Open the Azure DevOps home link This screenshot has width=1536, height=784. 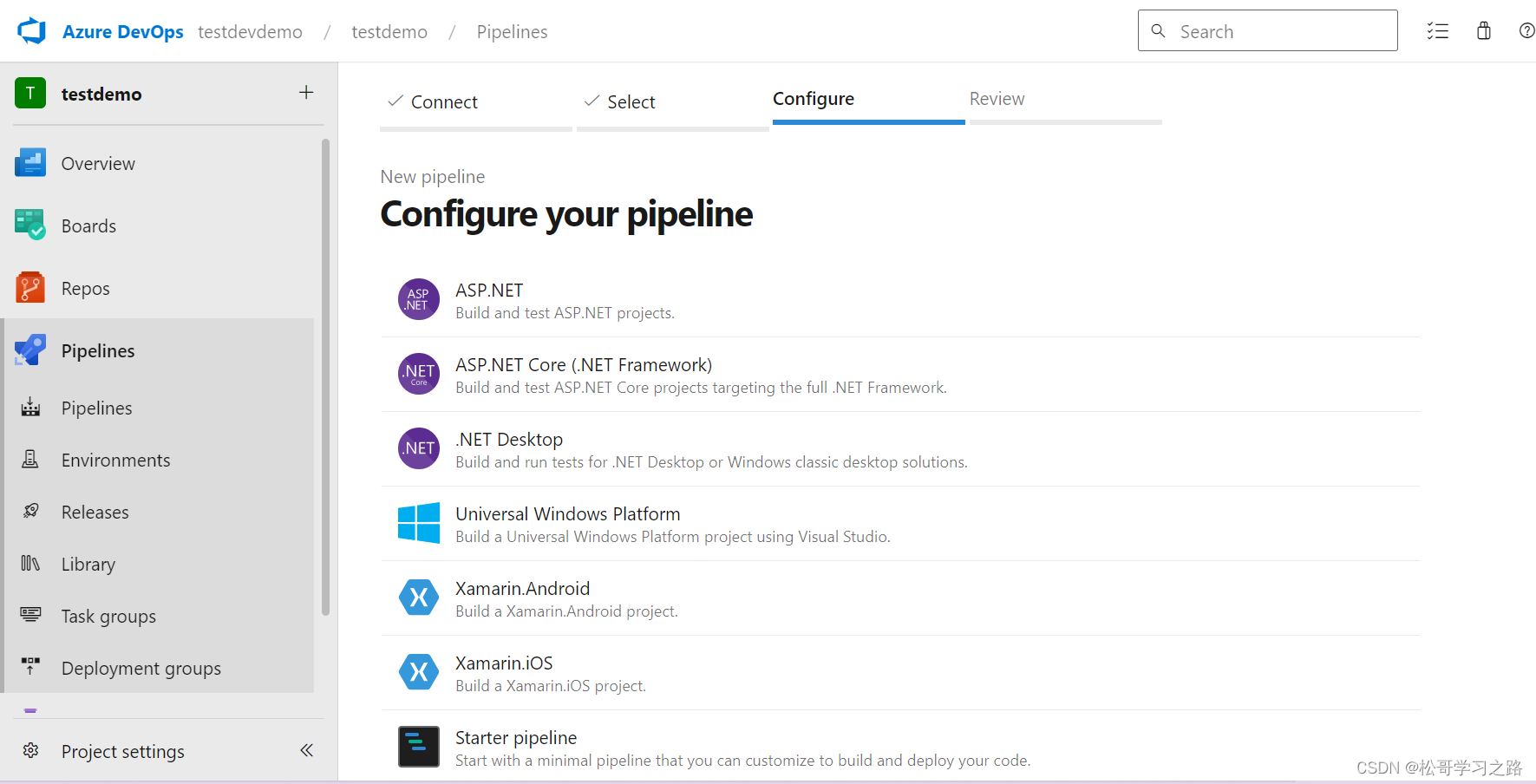point(123,32)
